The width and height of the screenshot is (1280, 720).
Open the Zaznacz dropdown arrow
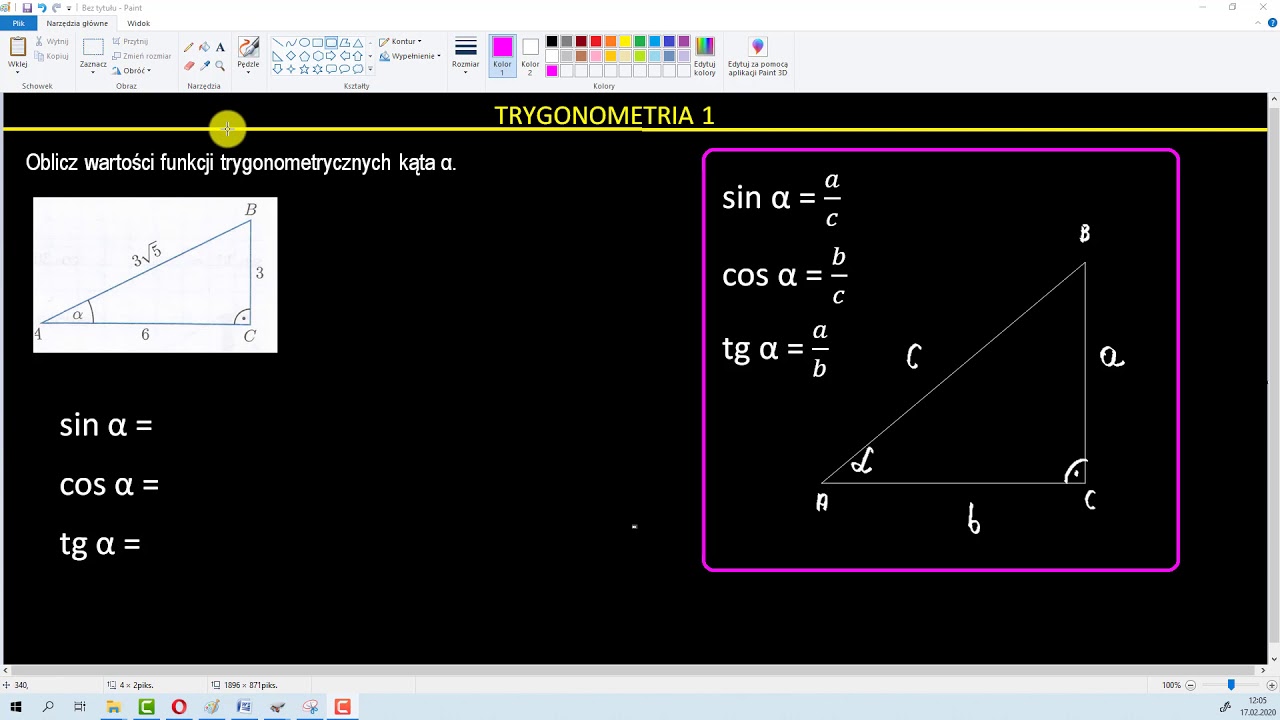point(93,71)
